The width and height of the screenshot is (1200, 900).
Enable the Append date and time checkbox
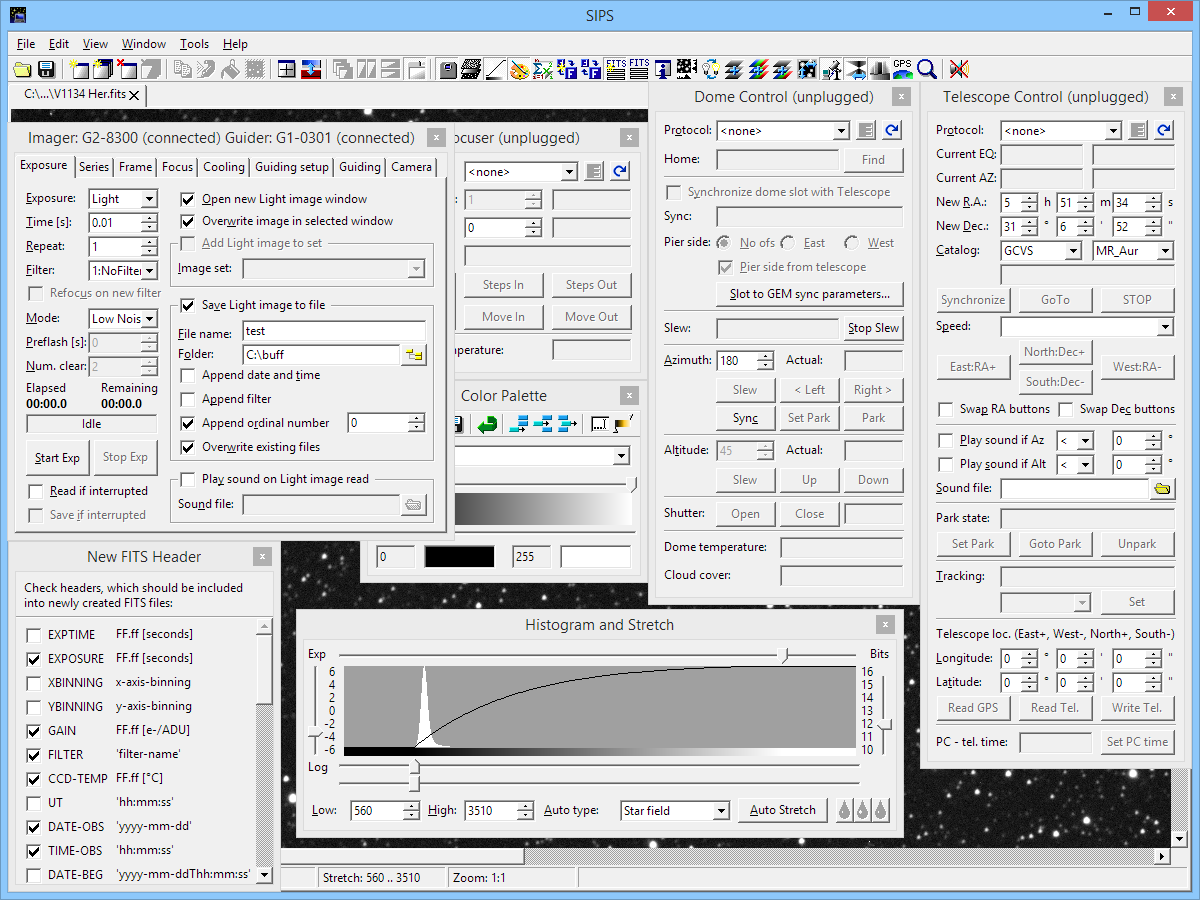(x=188, y=375)
